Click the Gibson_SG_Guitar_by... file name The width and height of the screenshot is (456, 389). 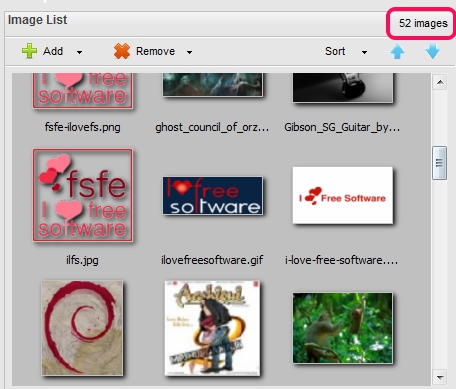tap(342, 127)
